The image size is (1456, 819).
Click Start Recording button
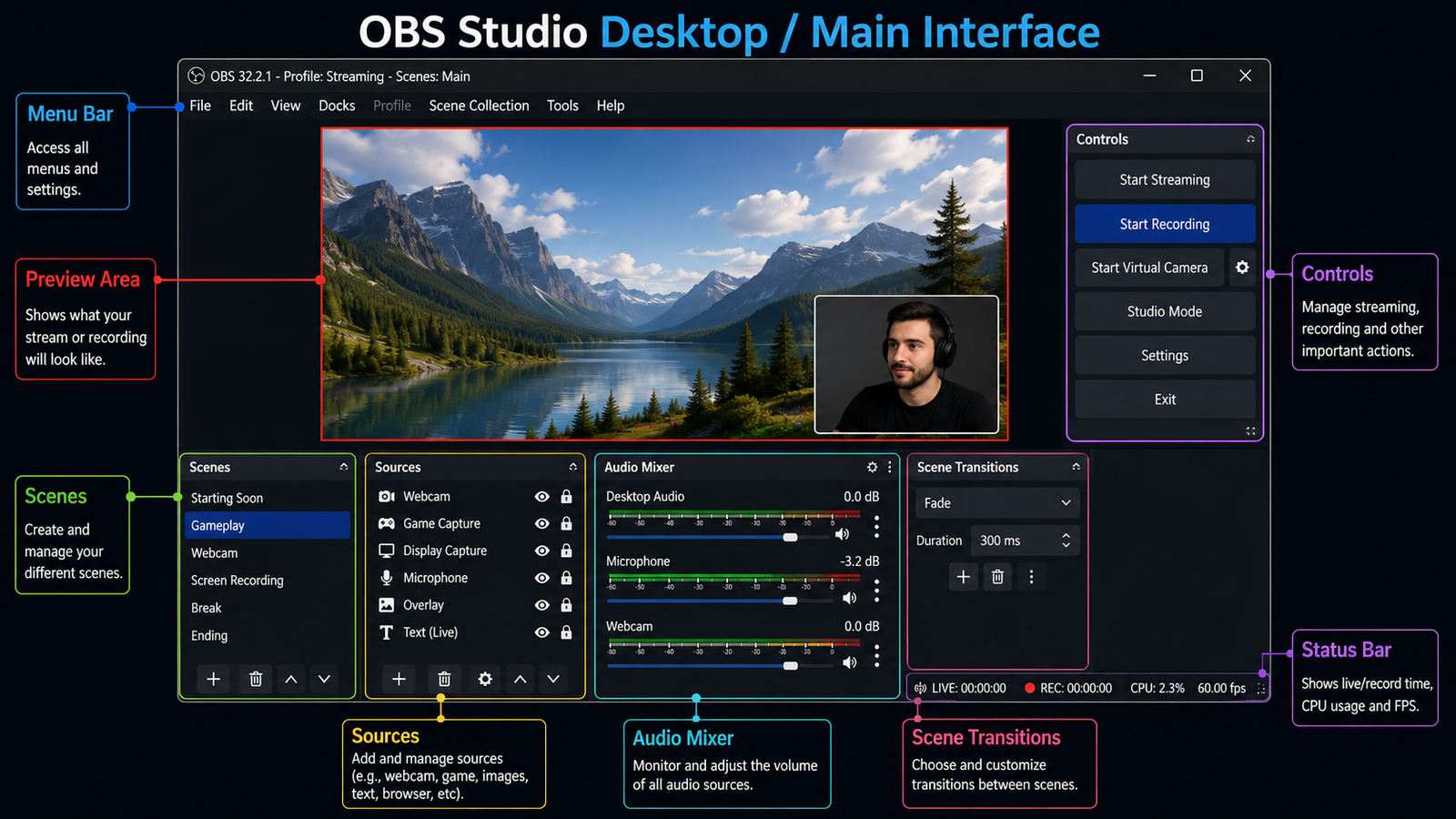point(1165,224)
